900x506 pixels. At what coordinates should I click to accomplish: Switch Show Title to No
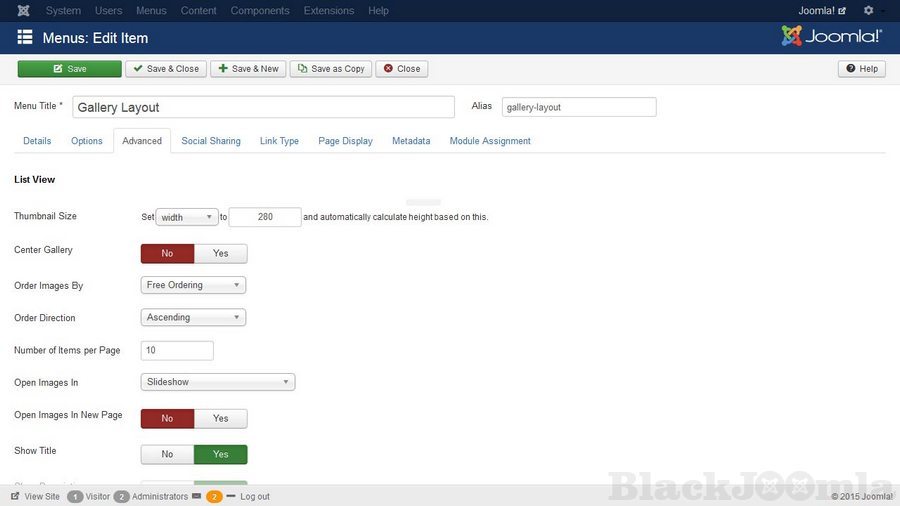[167, 454]
